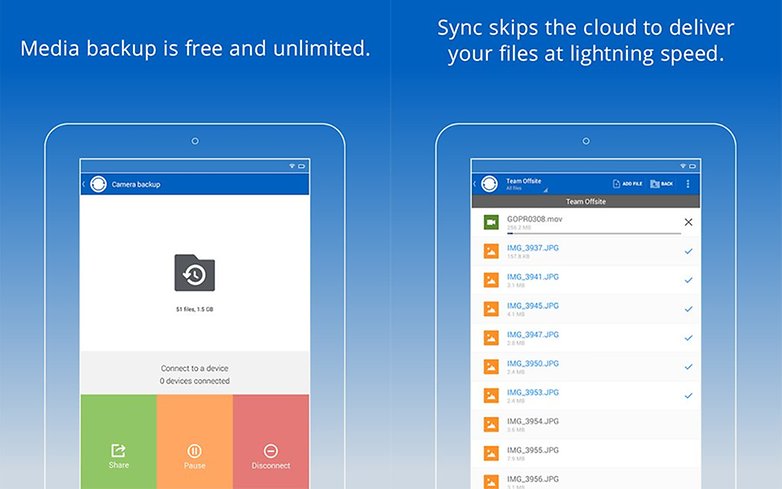
Task: Click the GOPR0308.mov transfer progress bar
Action: point(594,233)
